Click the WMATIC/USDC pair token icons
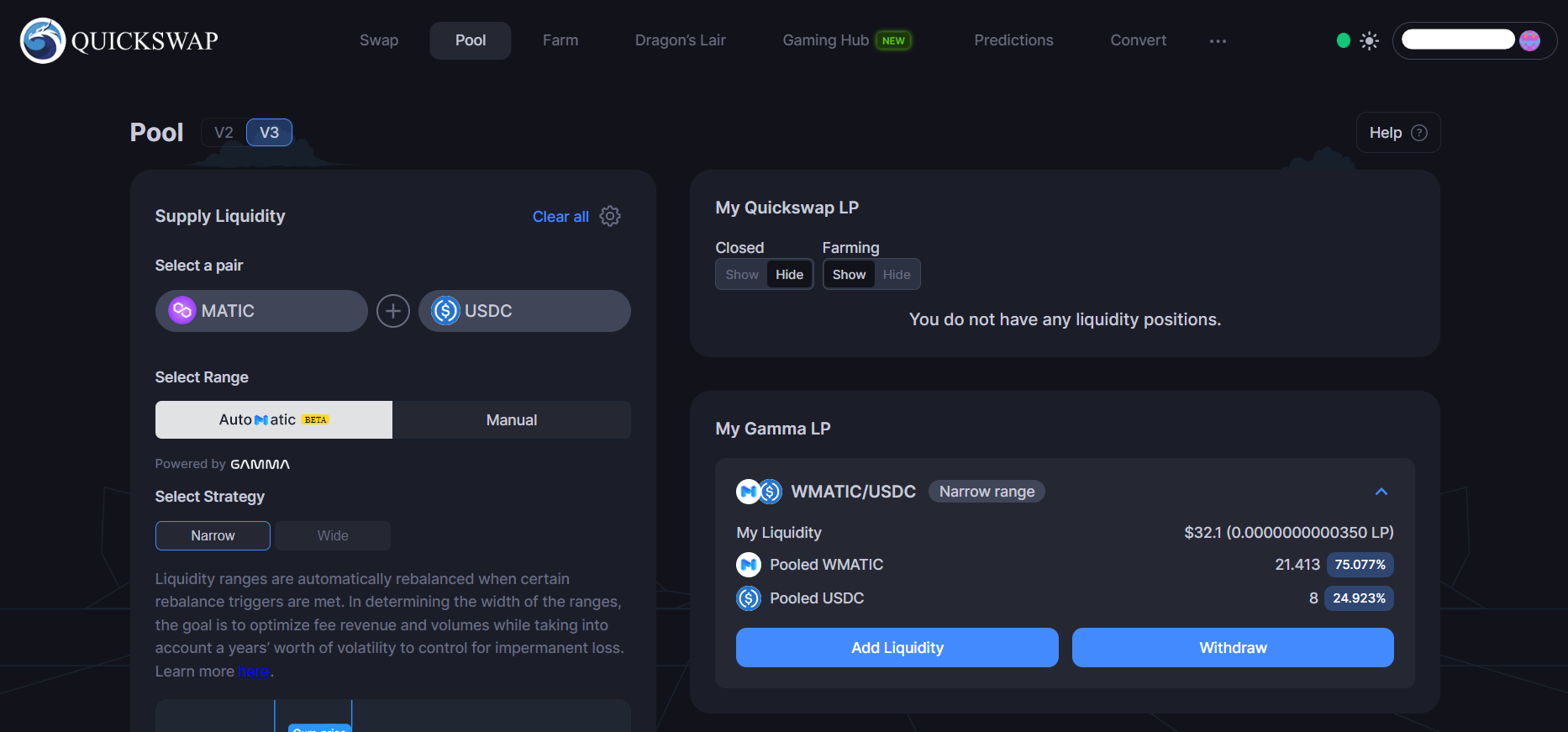Viewport: 1568px width, 732px height. click(x=759, y=492)
